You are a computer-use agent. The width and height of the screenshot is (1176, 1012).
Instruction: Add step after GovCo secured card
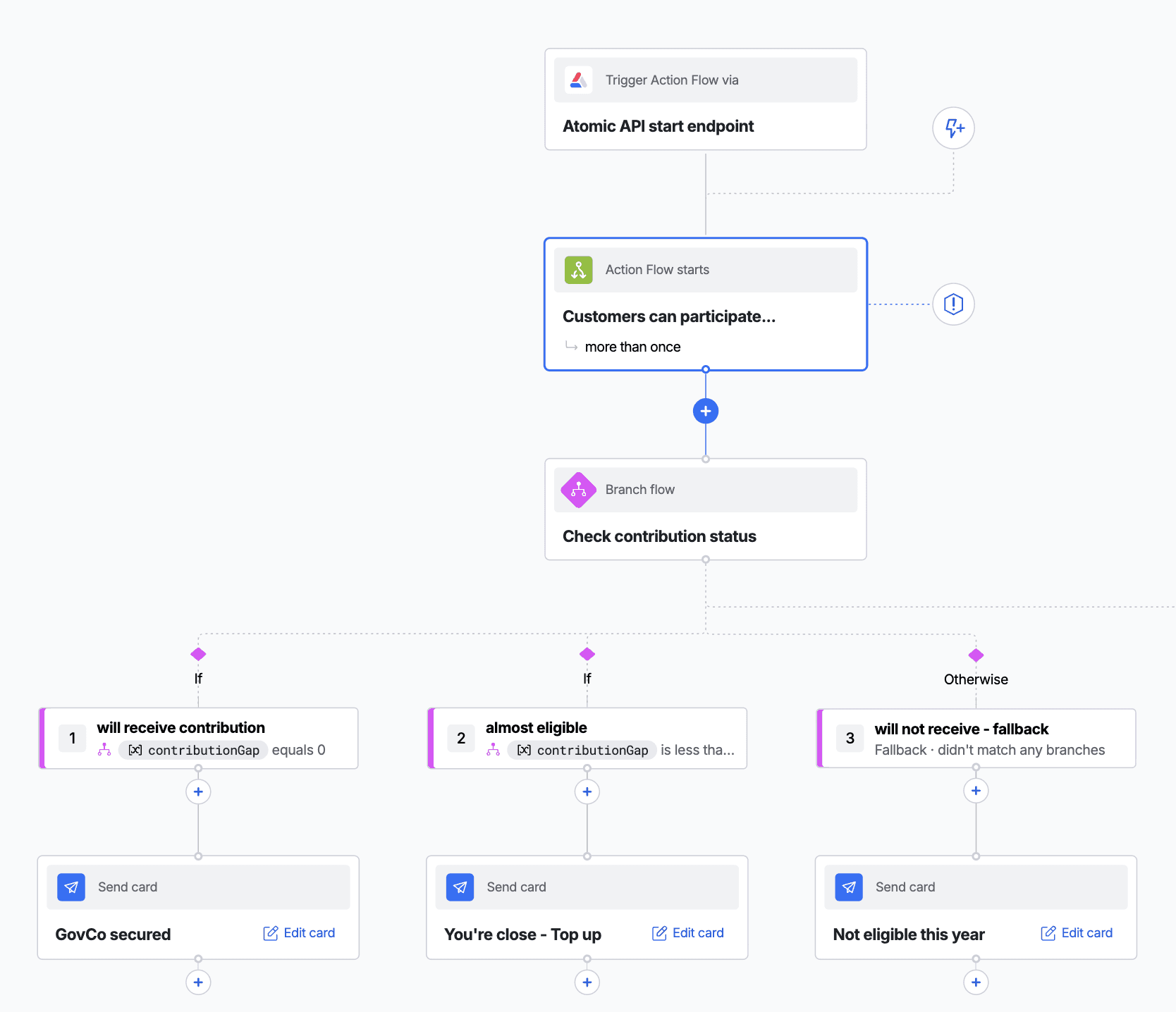pos(198,982)
